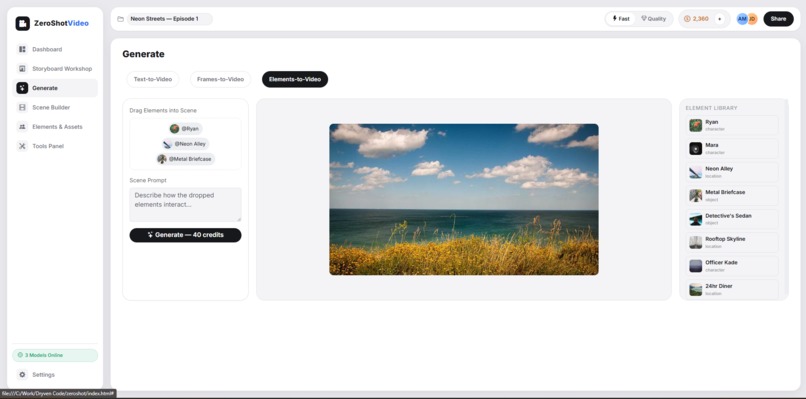Switch to the Frames-to-Video tab

(221, 79)
